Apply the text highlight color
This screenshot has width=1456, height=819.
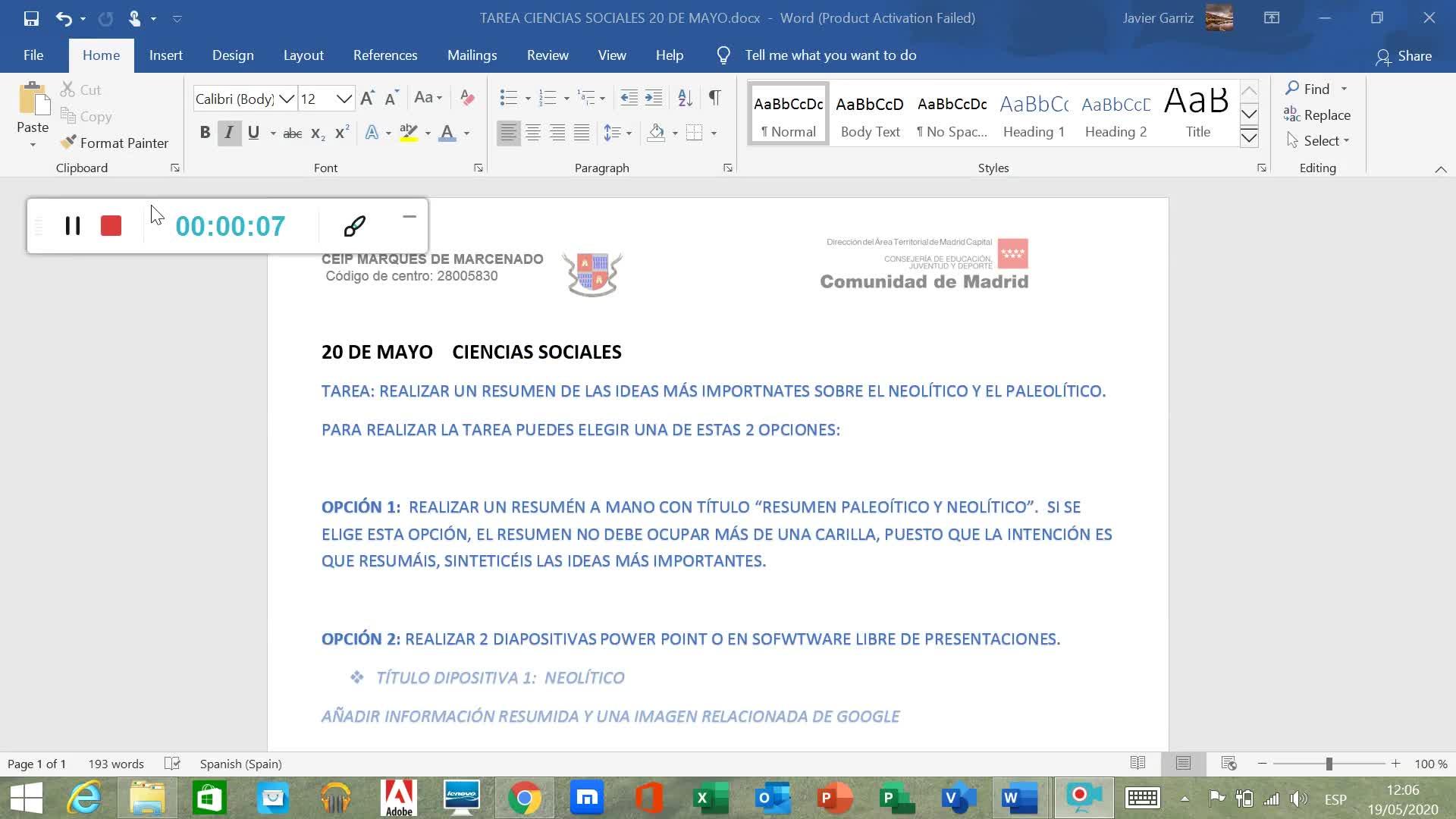pos(409,133)
